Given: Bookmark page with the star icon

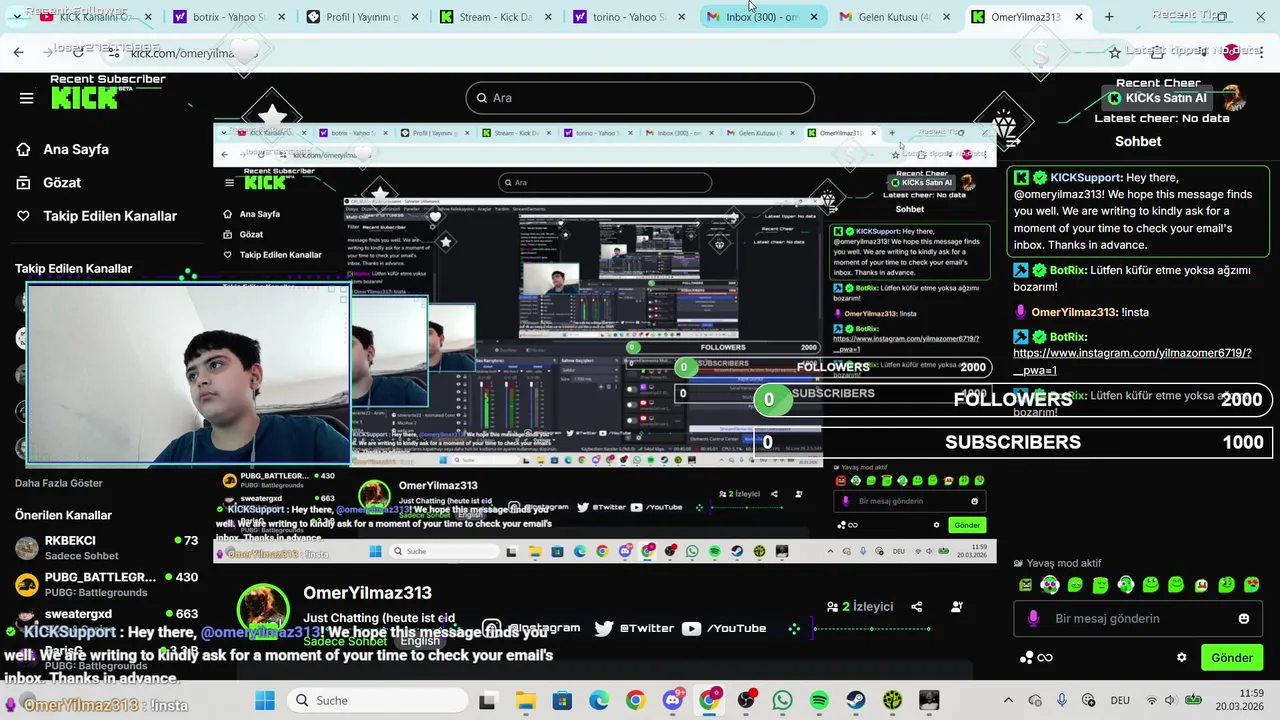Looking at the screenshot, I should point(1114,52).
